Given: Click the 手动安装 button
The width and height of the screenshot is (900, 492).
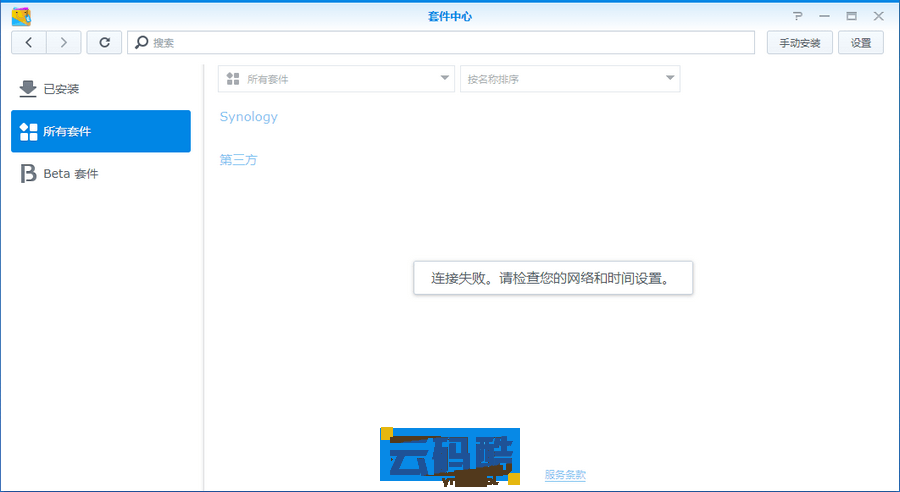Looking at the screenshot, I should tap(799, 42).
